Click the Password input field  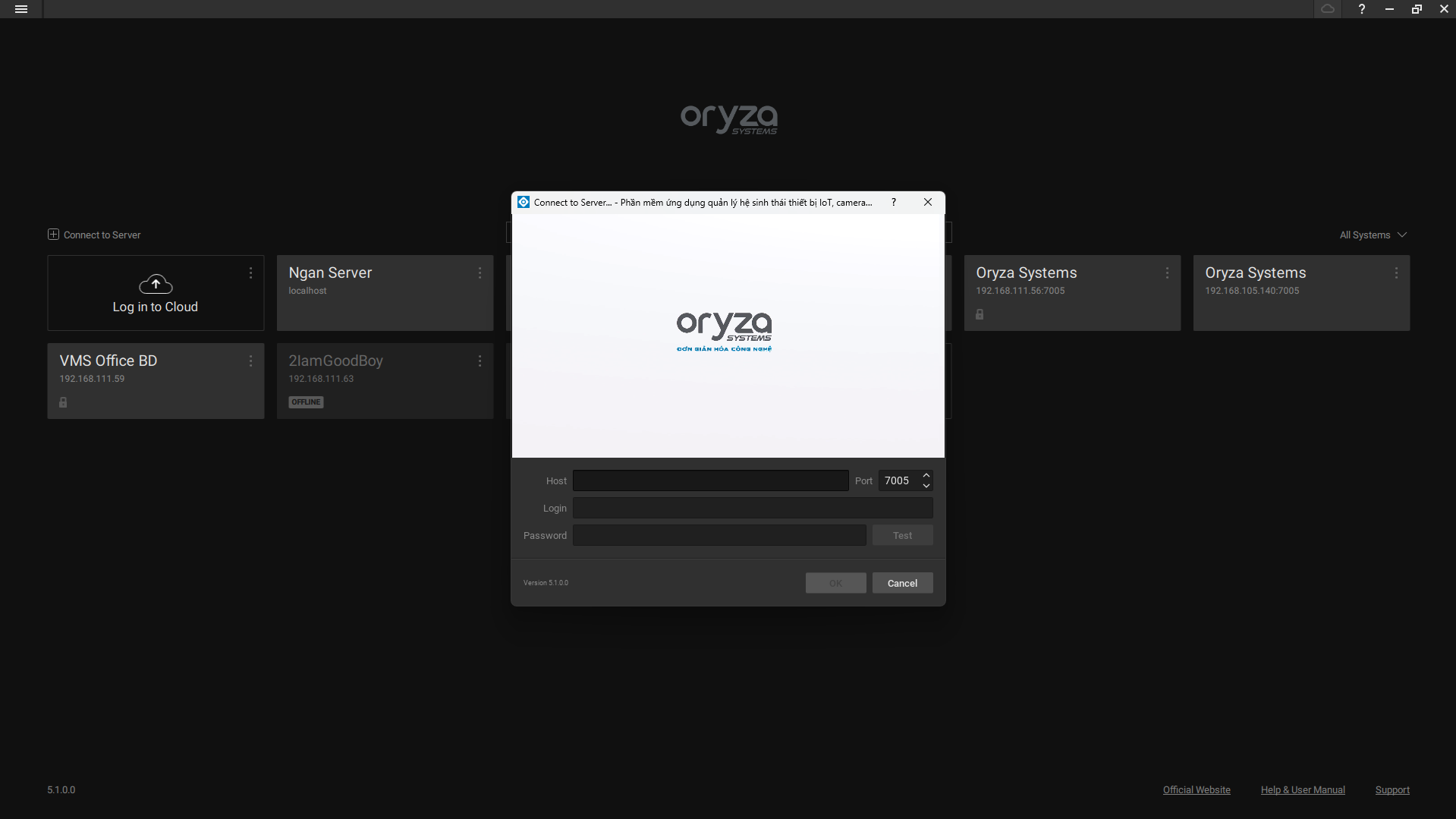[x=719, y=535]
